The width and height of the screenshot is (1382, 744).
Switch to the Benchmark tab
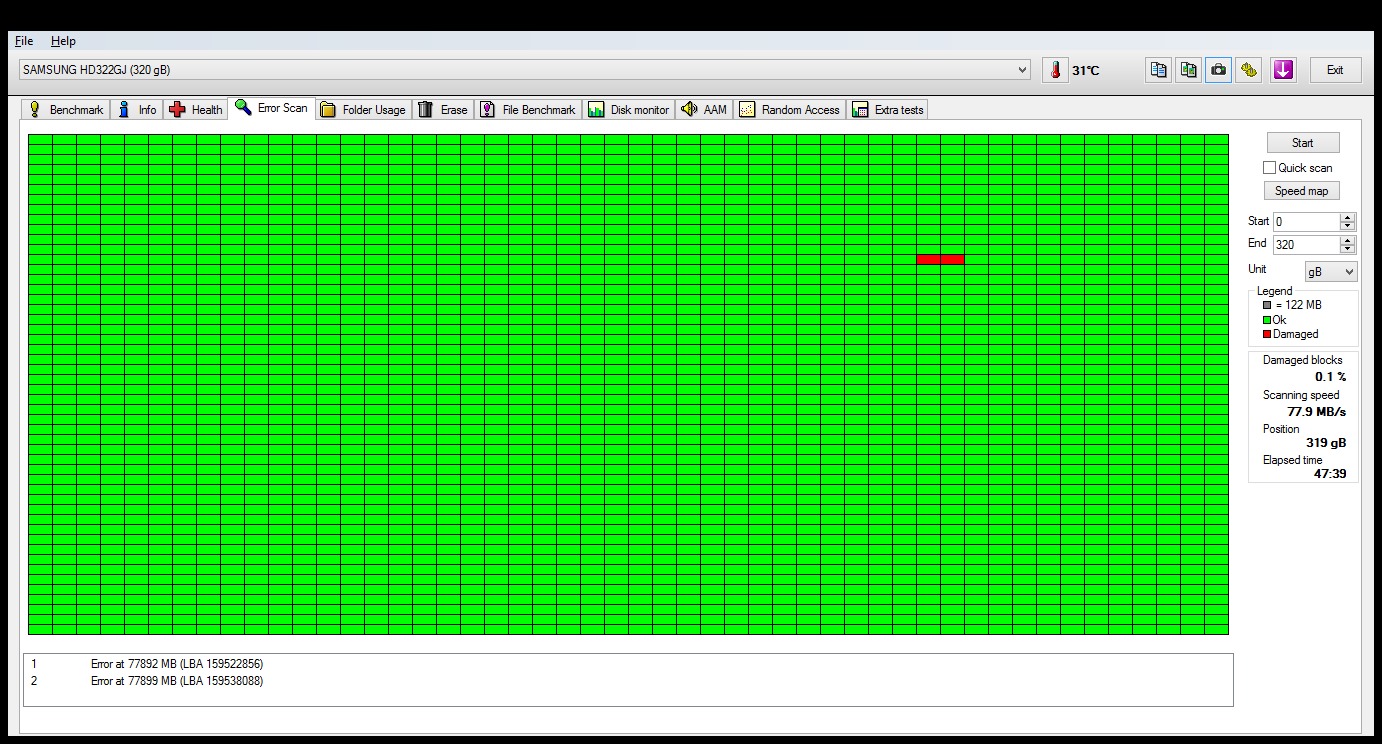pyautogui.click(x=65, y=110)
